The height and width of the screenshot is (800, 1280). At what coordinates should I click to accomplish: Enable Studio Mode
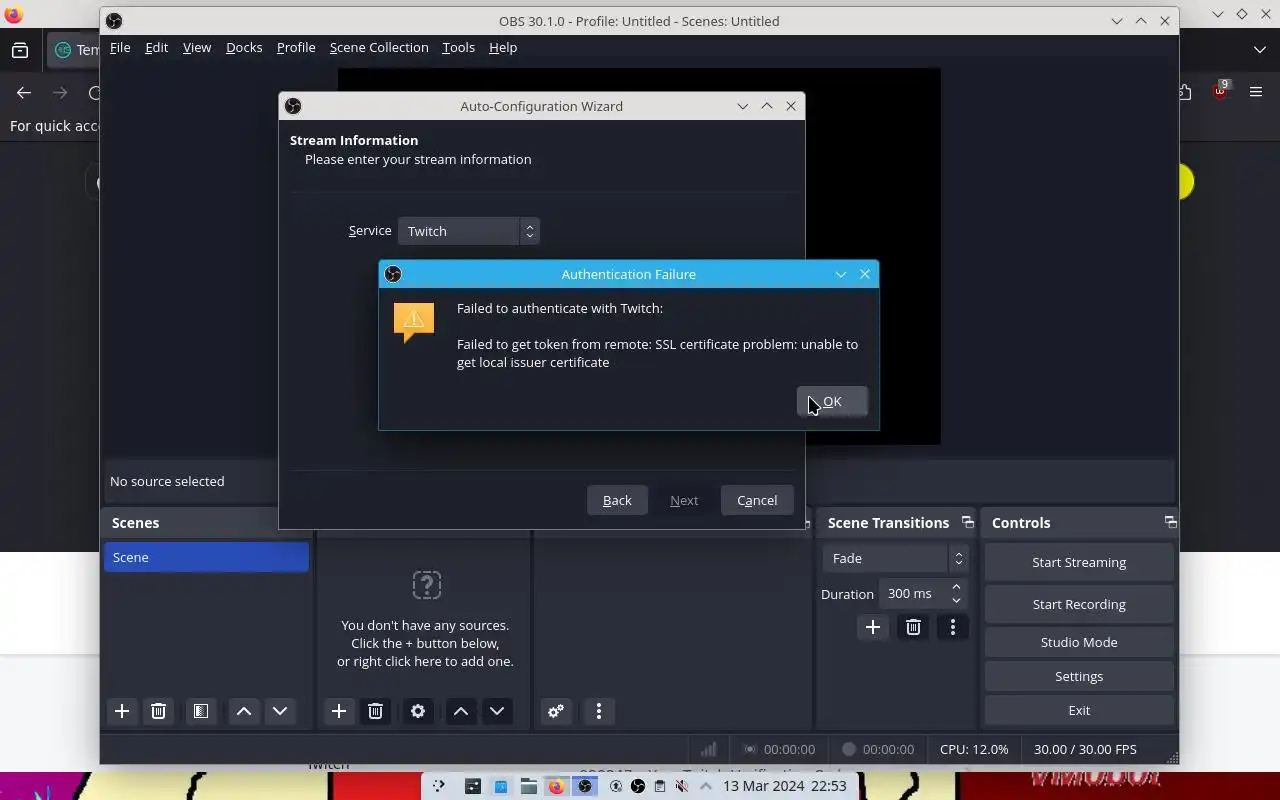click(1079, 642)
